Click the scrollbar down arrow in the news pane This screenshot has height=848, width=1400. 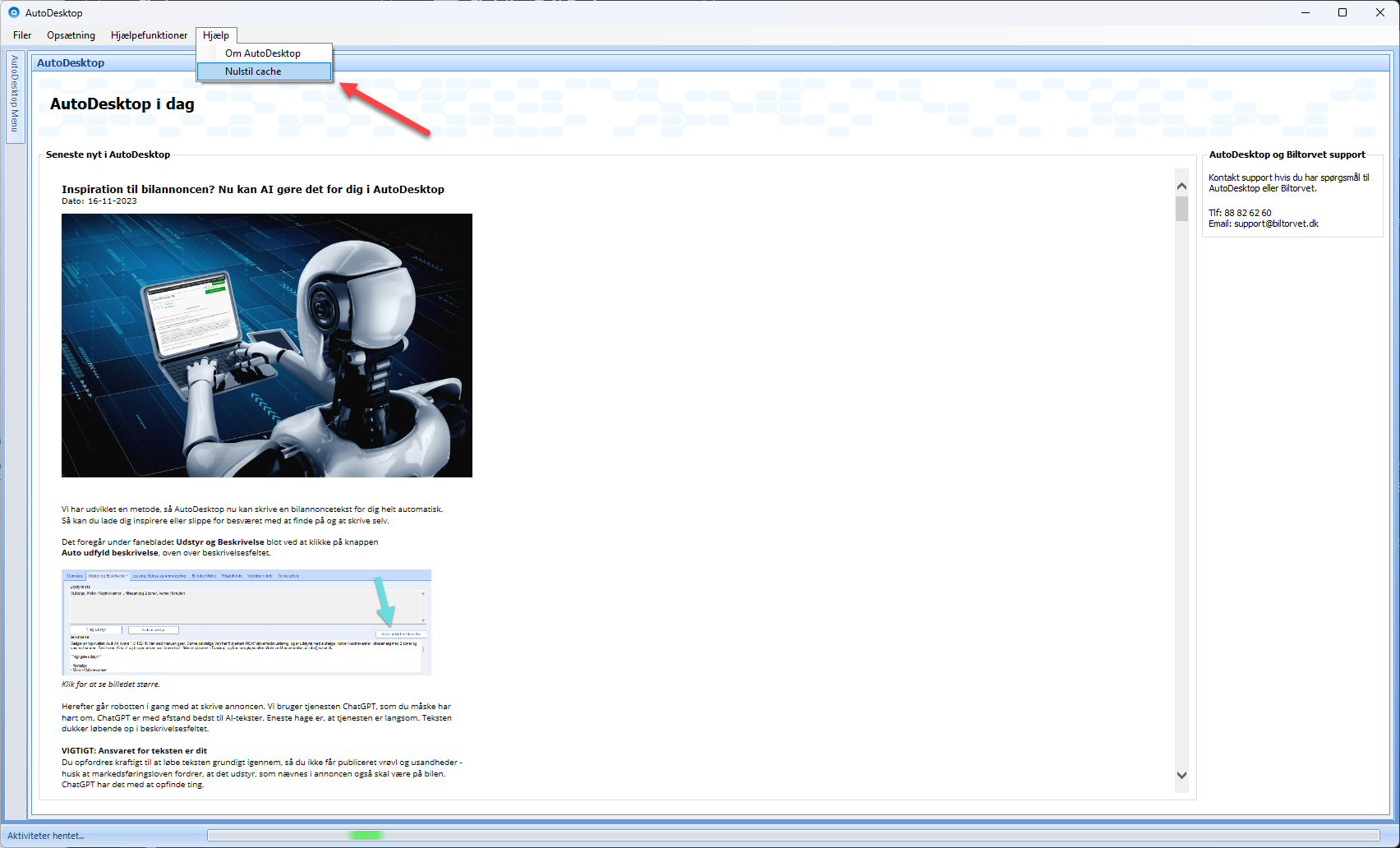tap(1181, 774)
